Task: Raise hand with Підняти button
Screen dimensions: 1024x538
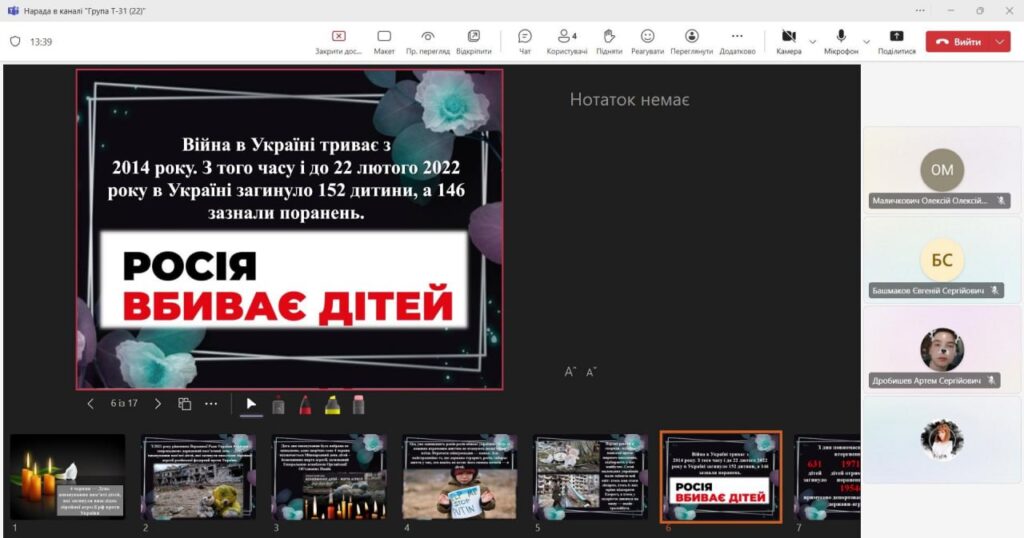Action: tap(609, 41)
